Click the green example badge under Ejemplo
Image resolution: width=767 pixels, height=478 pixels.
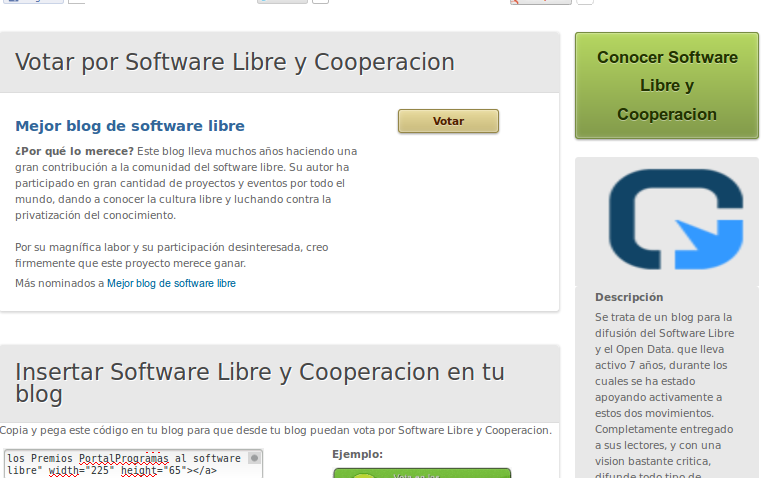[x=421, y=473]
